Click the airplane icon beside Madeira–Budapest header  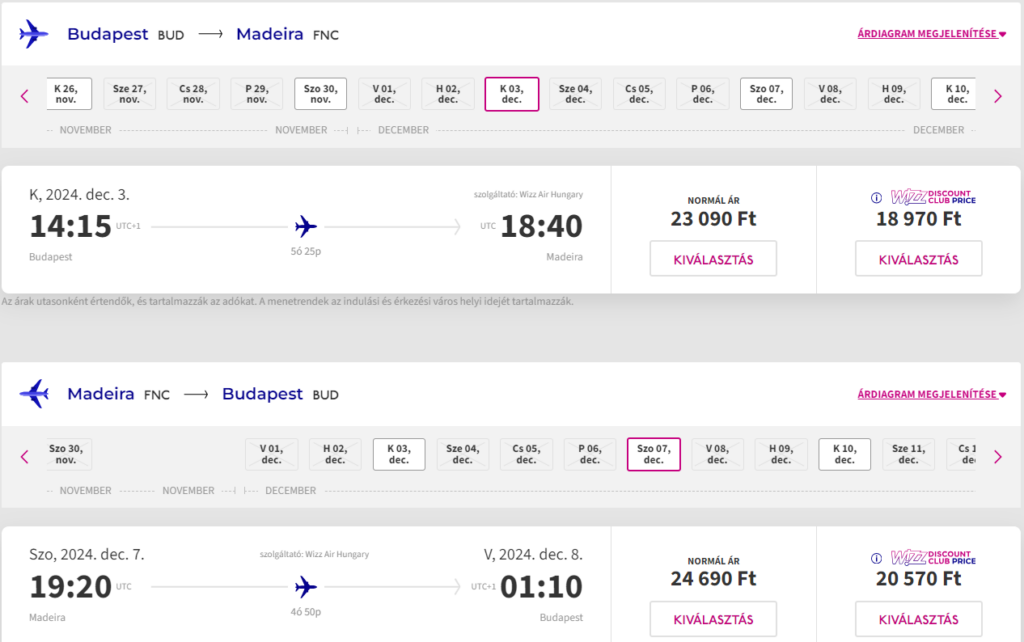33,394
